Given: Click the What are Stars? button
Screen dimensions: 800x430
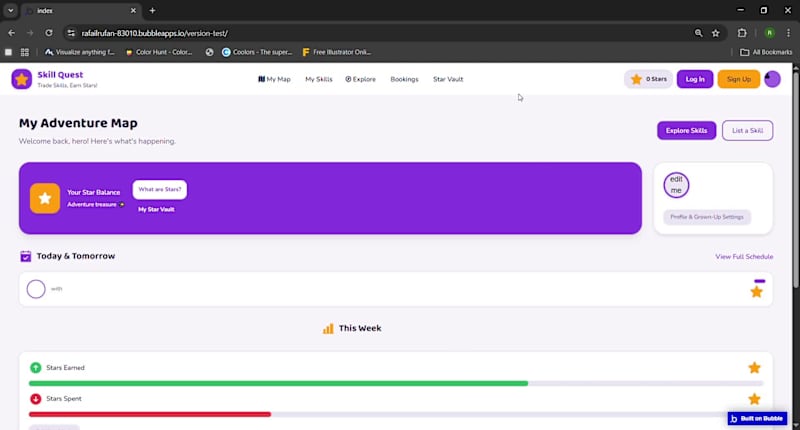Looking at the screenshot, I should click(x=160, y=189).
